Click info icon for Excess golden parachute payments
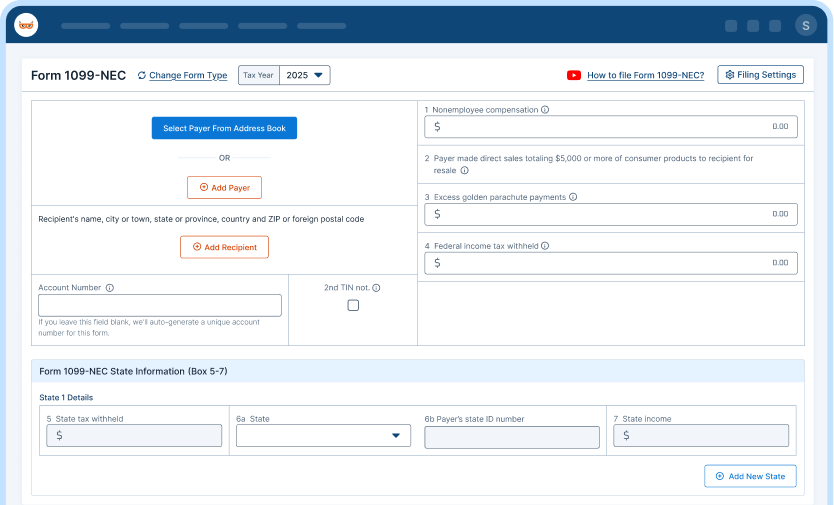 573,197
